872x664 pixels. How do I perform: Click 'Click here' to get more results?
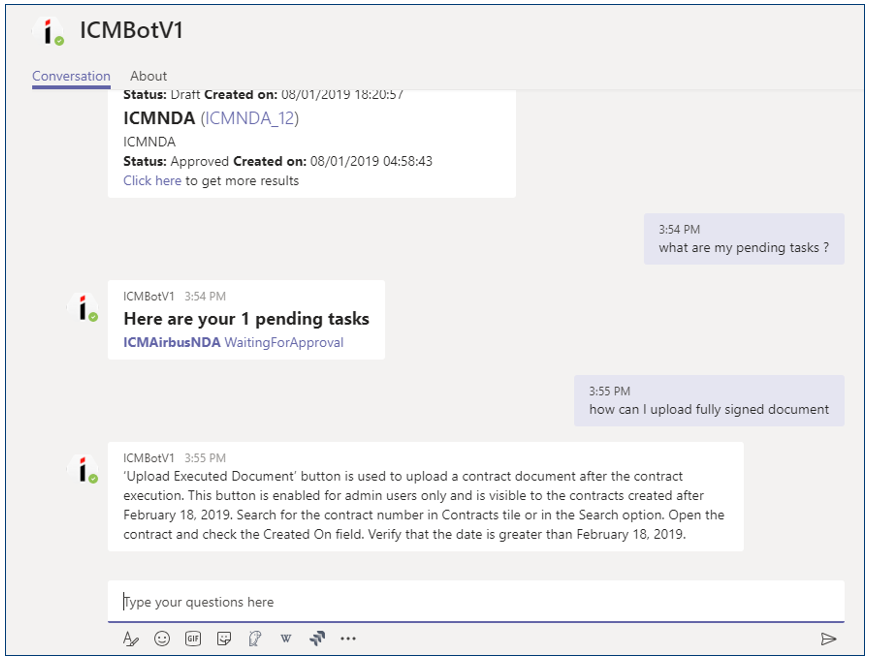tap(152, 181)
